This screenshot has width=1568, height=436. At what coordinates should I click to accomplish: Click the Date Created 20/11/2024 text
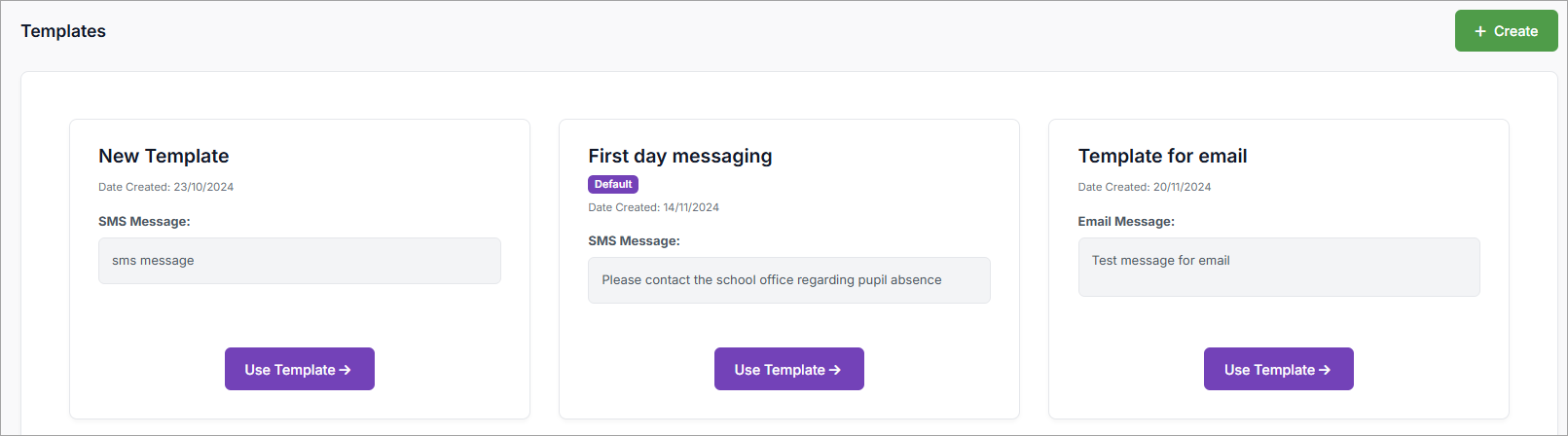1145,187
